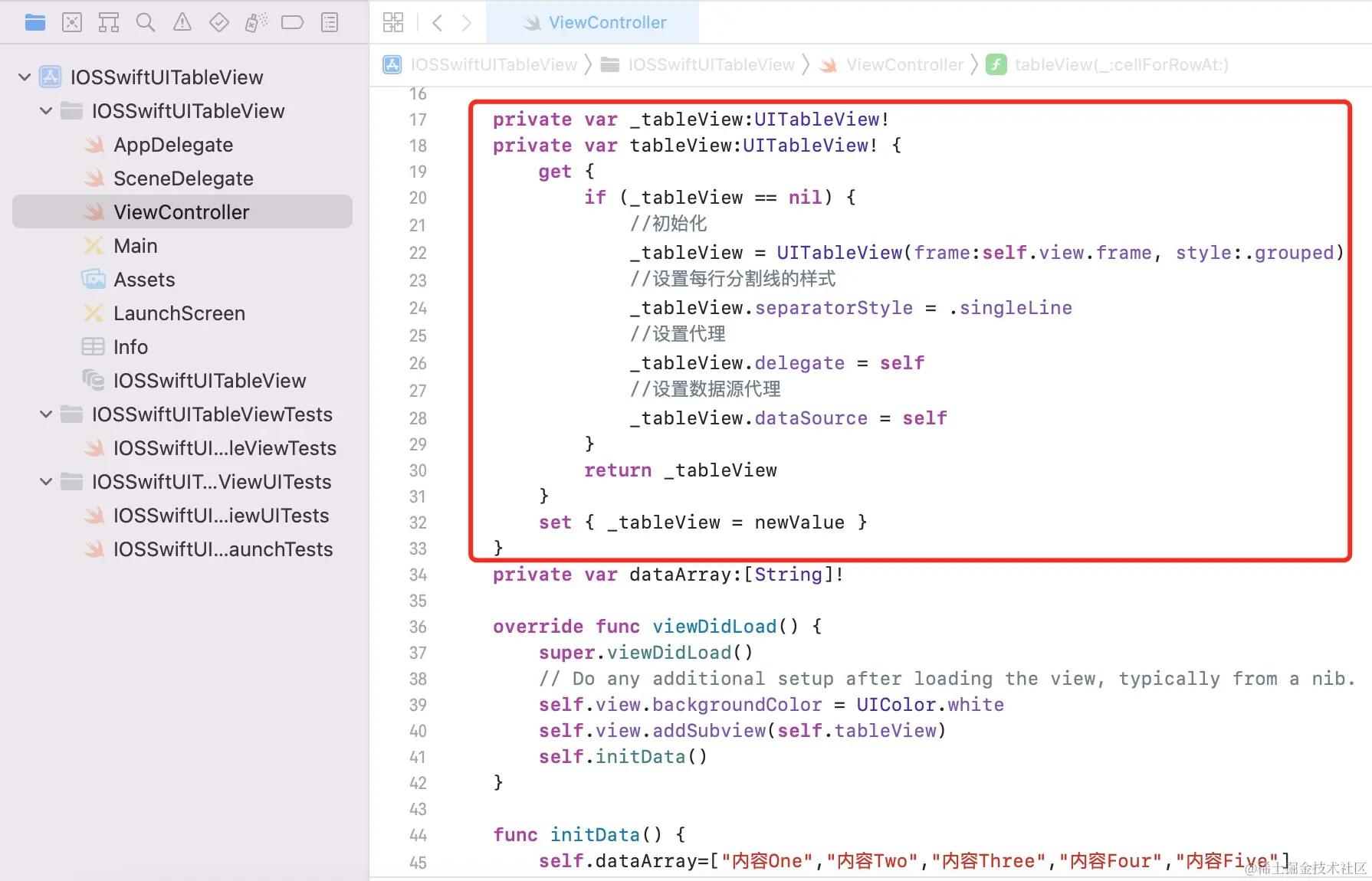Click UIColor.white on line 39
This screenshot has width=1372, height=881.
930,705
